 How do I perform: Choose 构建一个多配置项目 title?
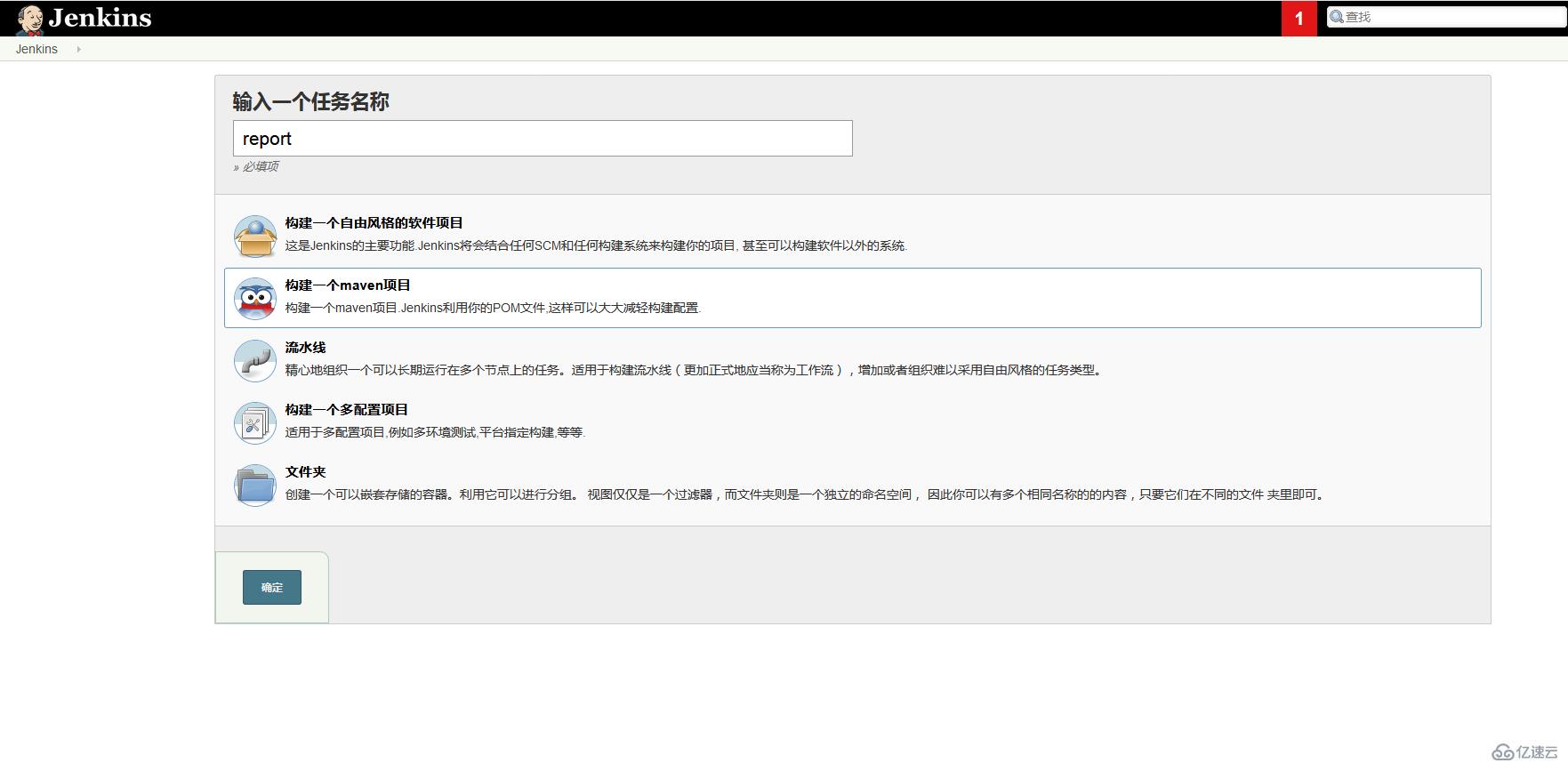pos(346,410)
